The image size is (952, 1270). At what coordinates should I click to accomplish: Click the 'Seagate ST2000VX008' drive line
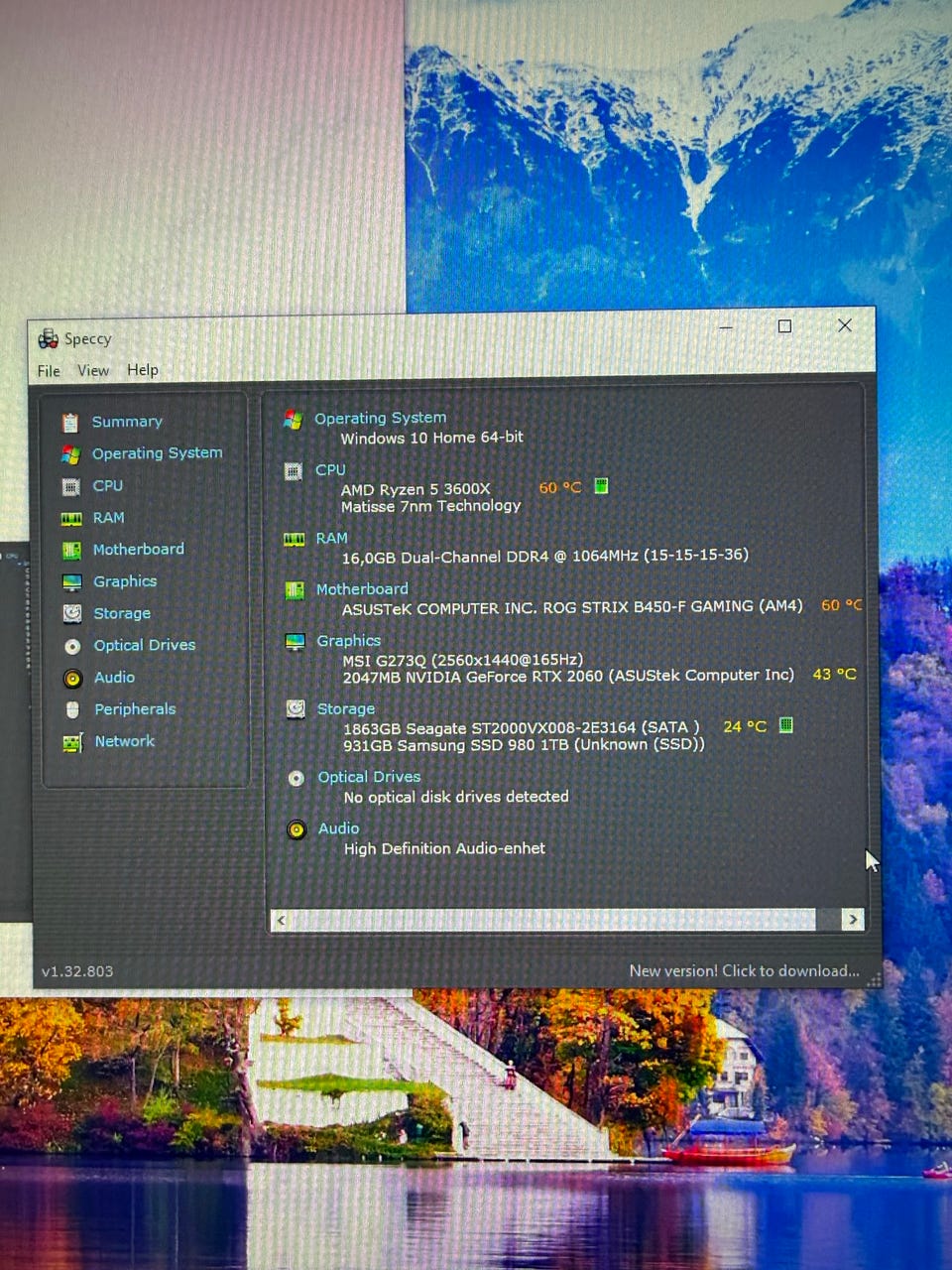pyautogui.click(x=522, y=727)
